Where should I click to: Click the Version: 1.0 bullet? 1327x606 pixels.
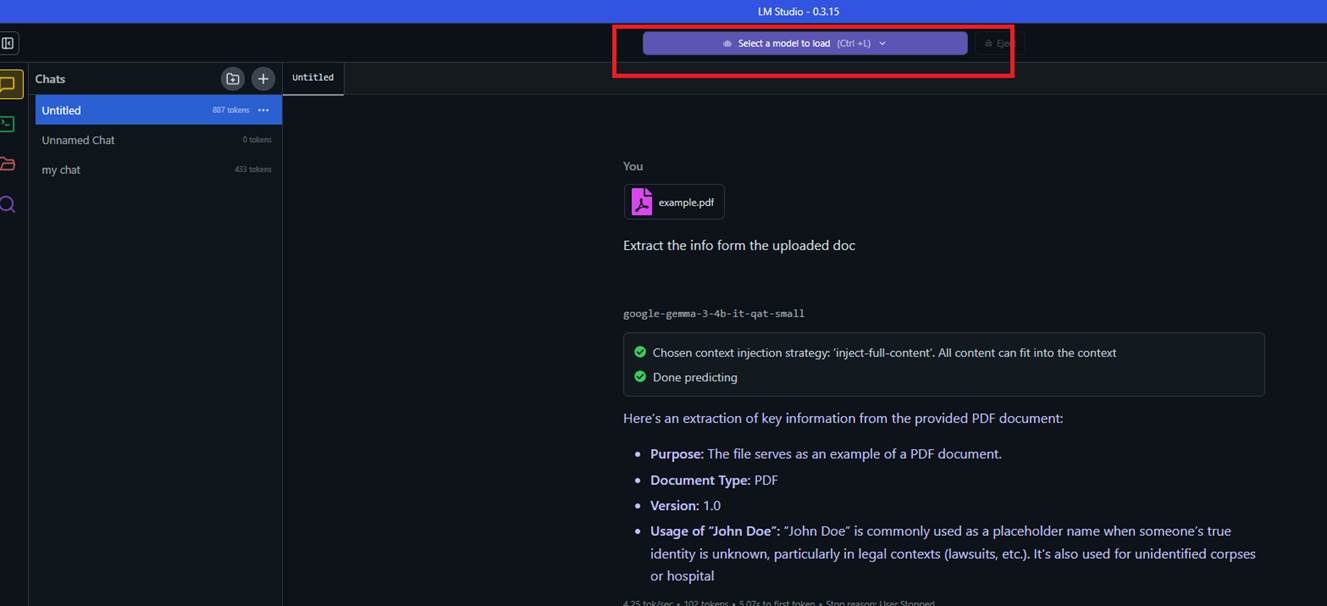pyautogui.click(x=685, y=506)
